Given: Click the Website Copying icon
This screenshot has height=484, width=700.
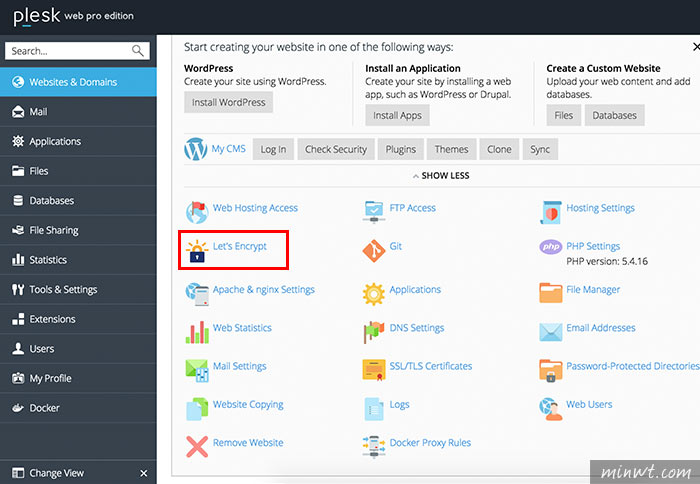Looking at the screenshot, I should coord(197,409).
